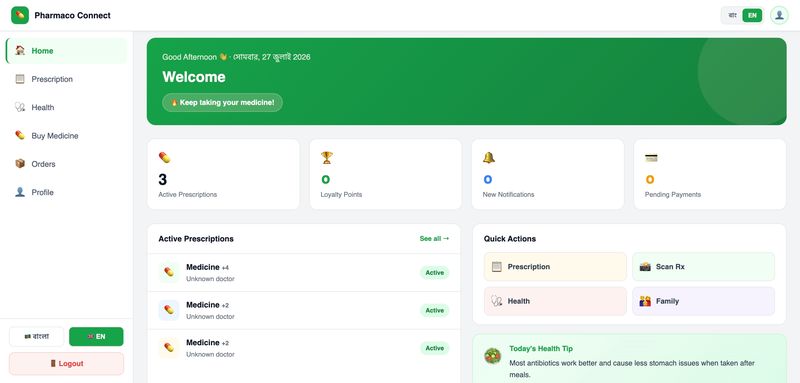800x383 pixels.
Task: Click the Home house icon in sidebar
Action: (20, 50)
